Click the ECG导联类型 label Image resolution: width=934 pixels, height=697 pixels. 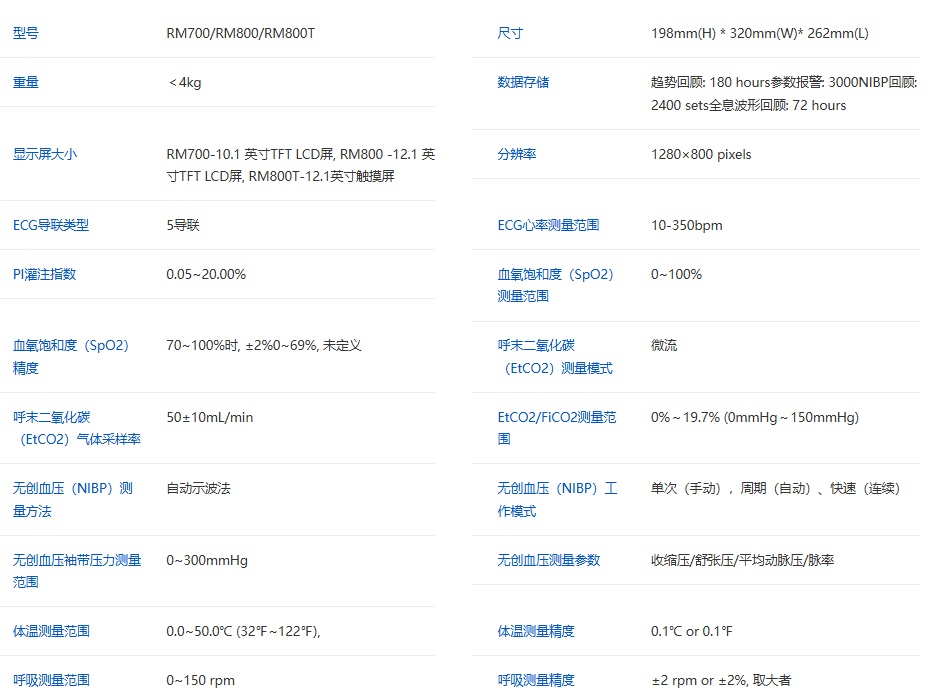(43, 225)
